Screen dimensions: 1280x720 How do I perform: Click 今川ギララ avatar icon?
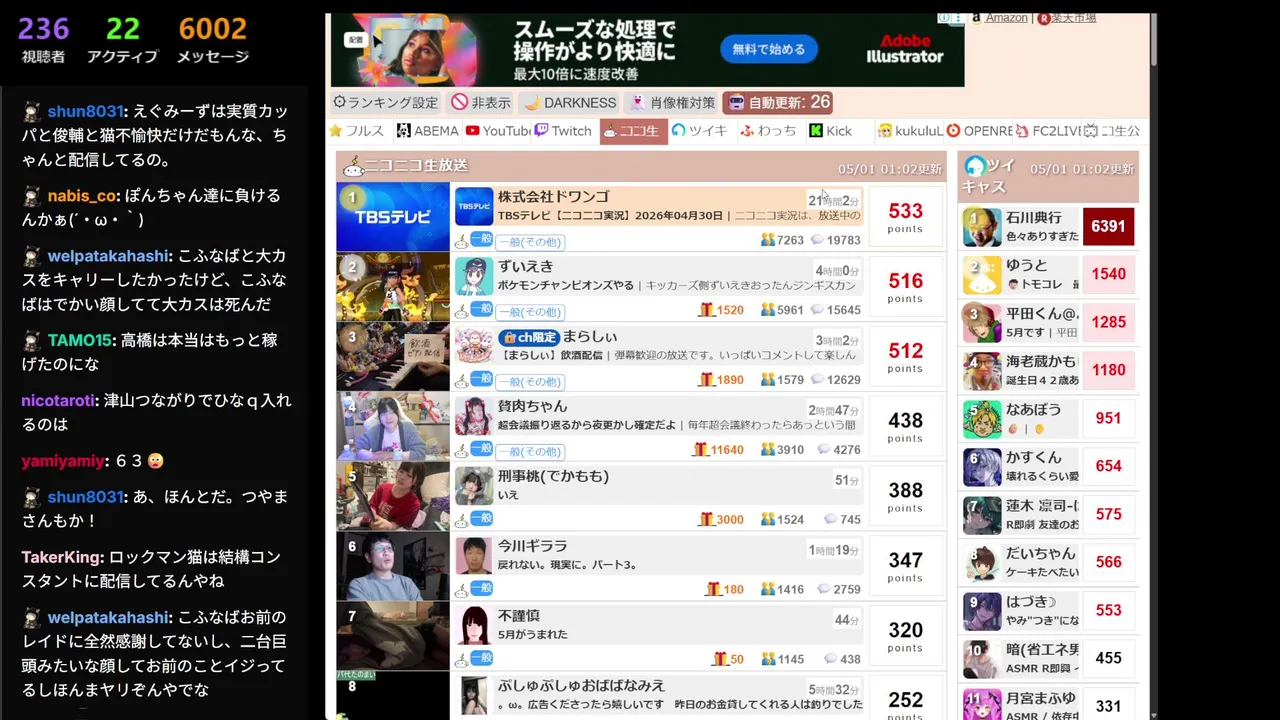click(x=474, y=556)
